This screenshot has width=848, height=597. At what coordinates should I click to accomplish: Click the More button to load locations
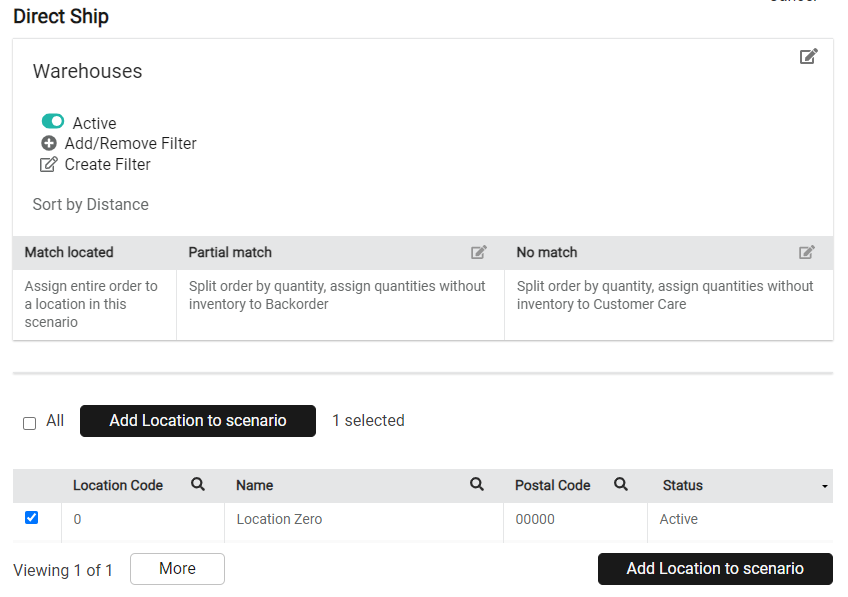coord(177,568)
